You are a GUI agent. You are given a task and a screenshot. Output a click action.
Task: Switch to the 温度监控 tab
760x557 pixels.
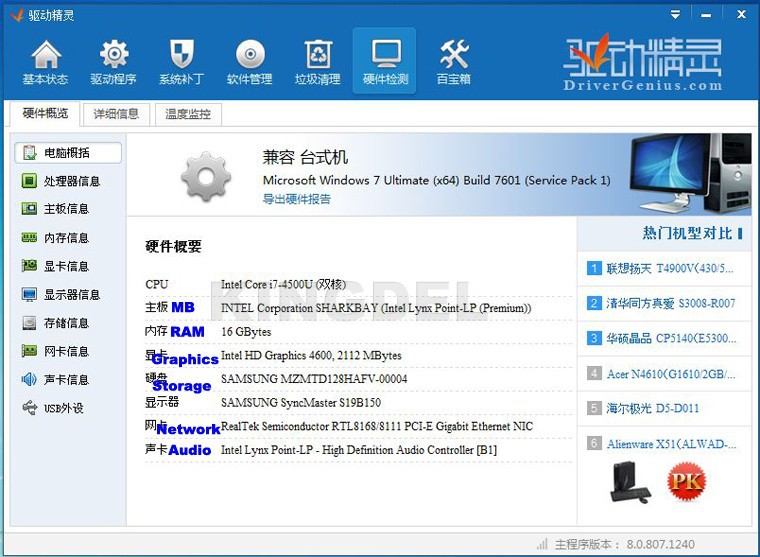click(187, 114)
